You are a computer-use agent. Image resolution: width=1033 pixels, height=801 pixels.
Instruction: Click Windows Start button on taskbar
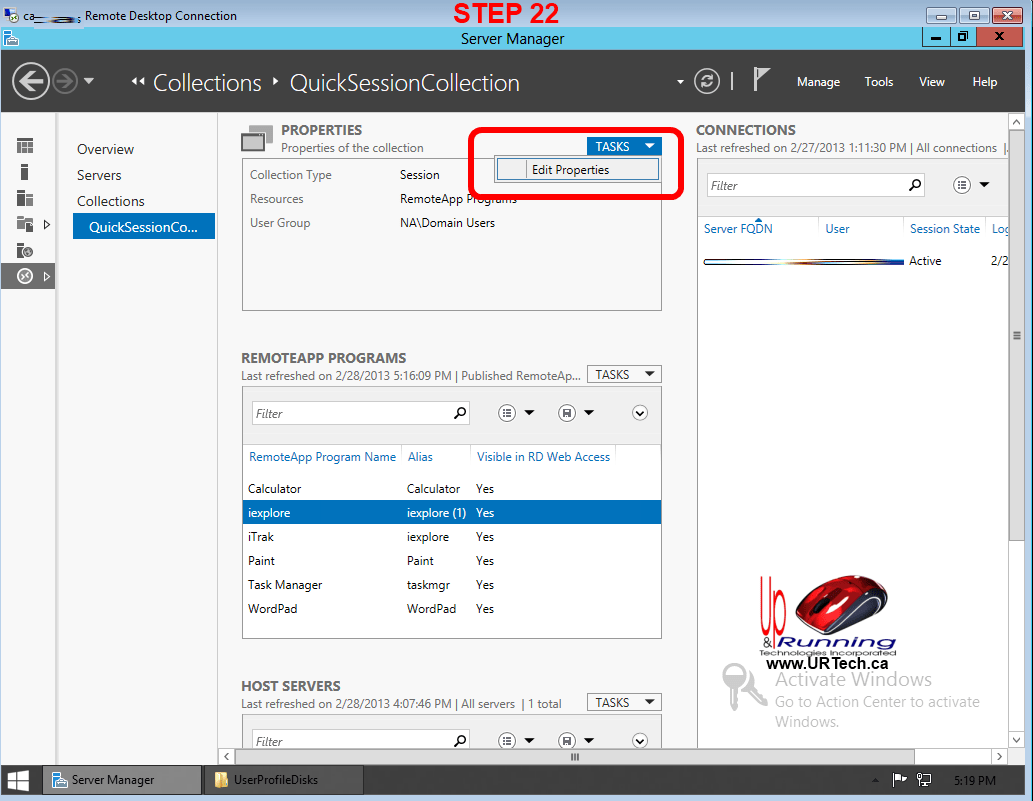tap(19, 780)
